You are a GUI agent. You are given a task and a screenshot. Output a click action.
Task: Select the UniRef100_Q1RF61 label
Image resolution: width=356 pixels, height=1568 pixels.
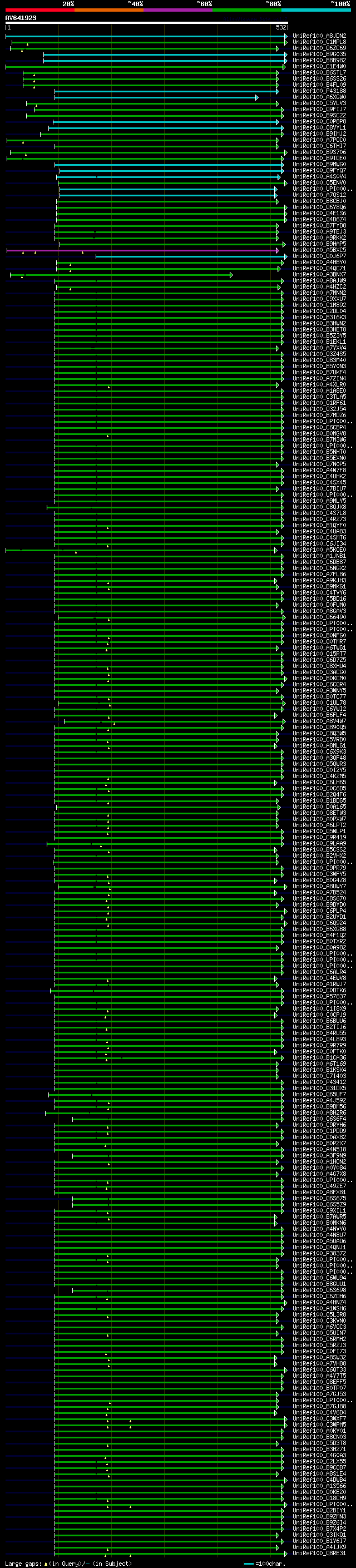point(319,403)
